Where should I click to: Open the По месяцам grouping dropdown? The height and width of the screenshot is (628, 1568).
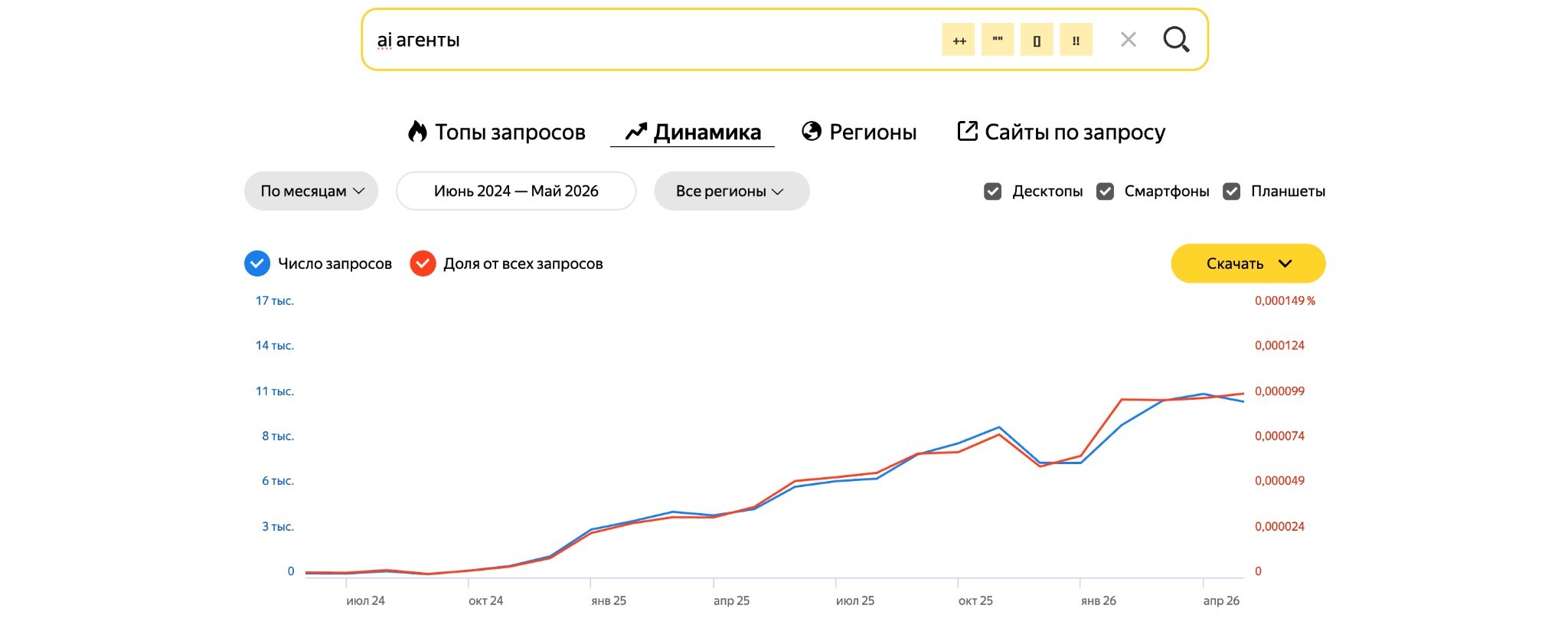[x=311, y=191]
